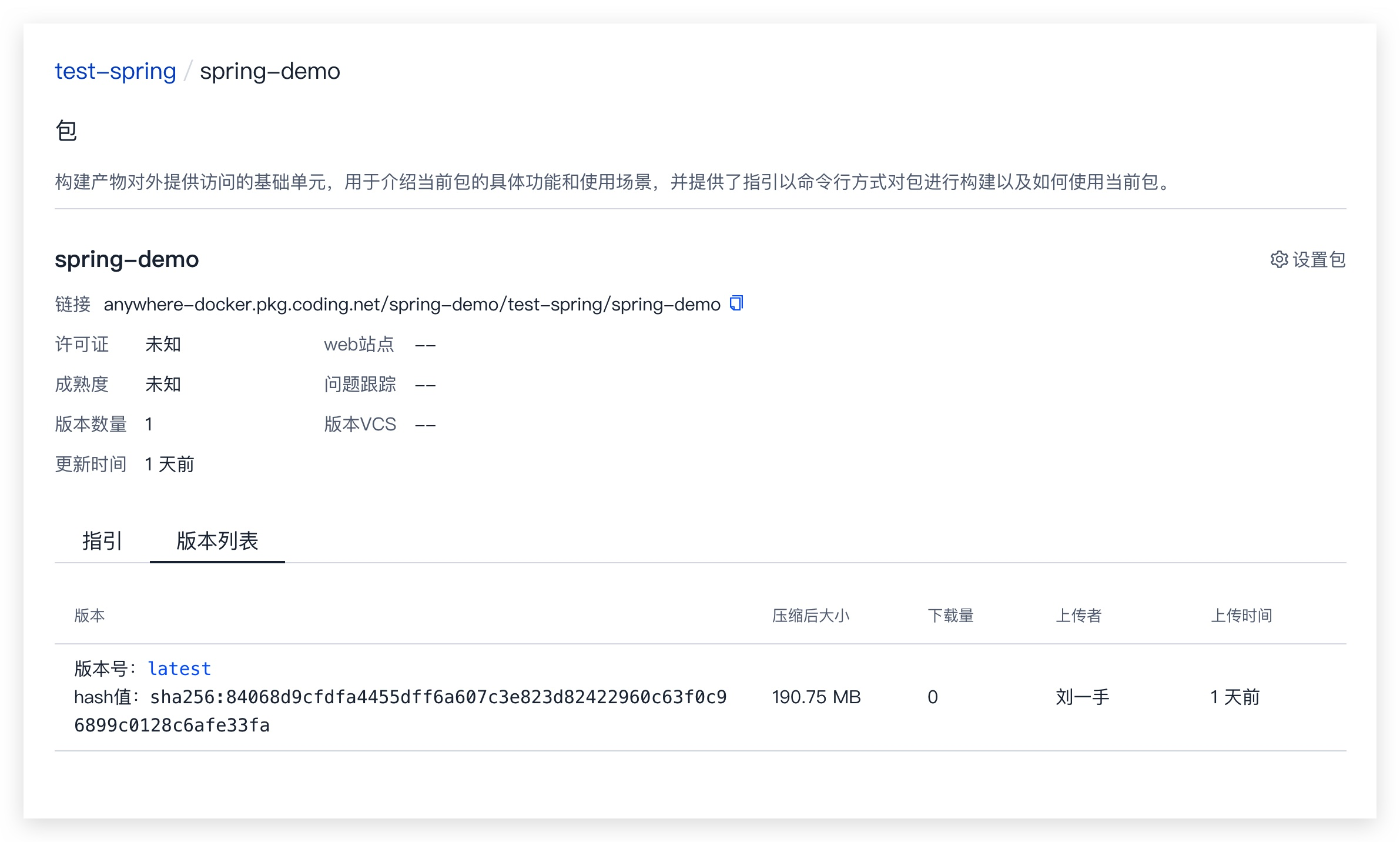Click the spring-demo package heading
This screenshot has width=1400, height=842.
coord(126,259)
